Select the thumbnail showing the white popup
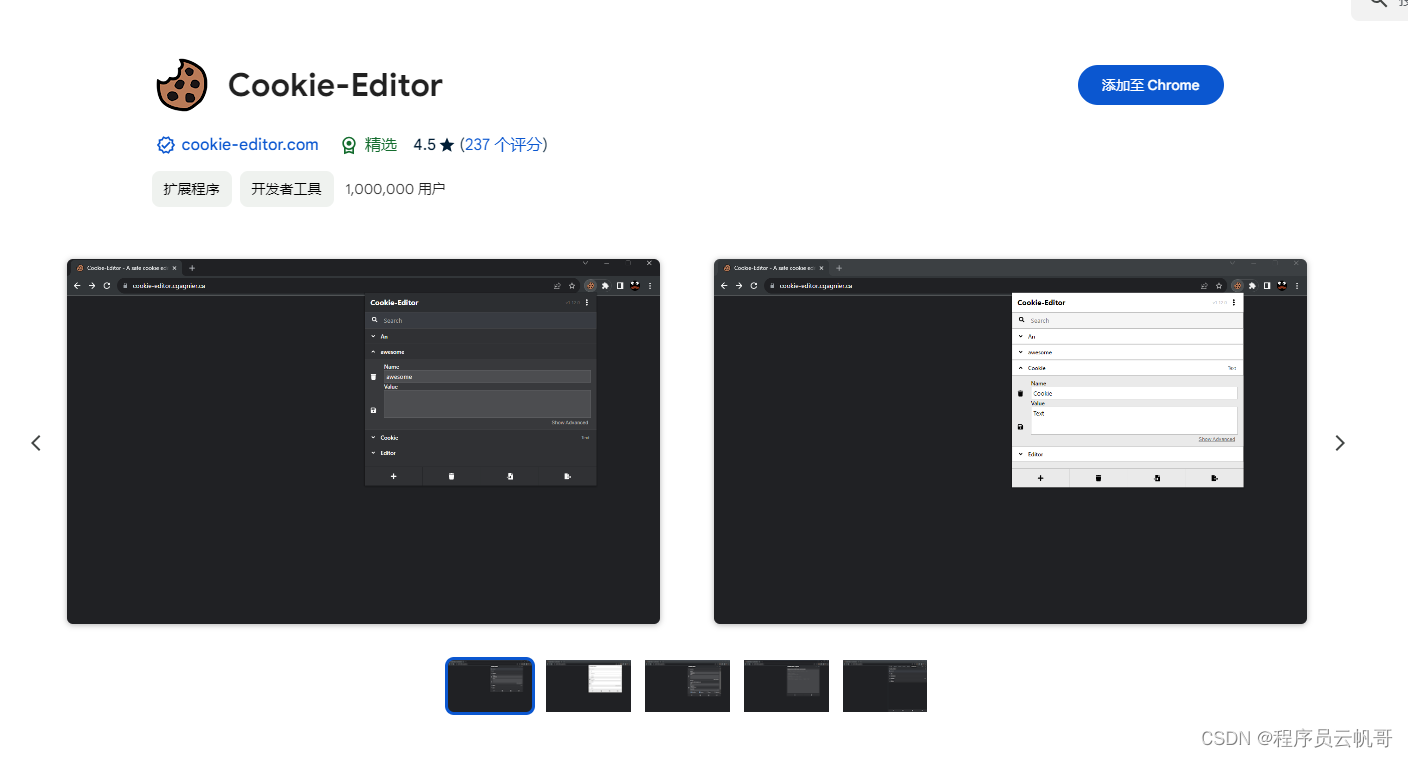 tap(588, 686)
